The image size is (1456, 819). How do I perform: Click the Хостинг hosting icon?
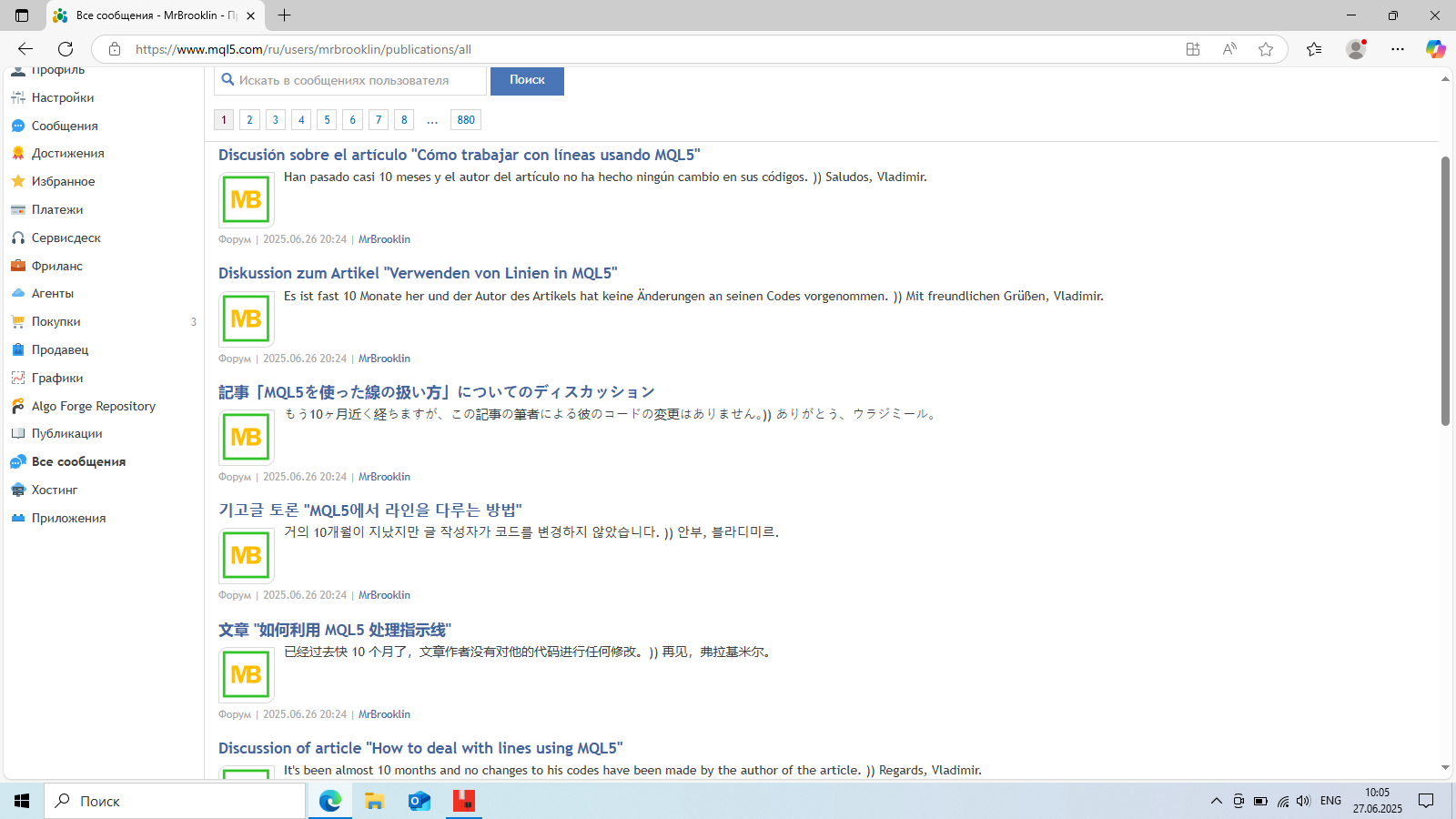pos(18,490)
